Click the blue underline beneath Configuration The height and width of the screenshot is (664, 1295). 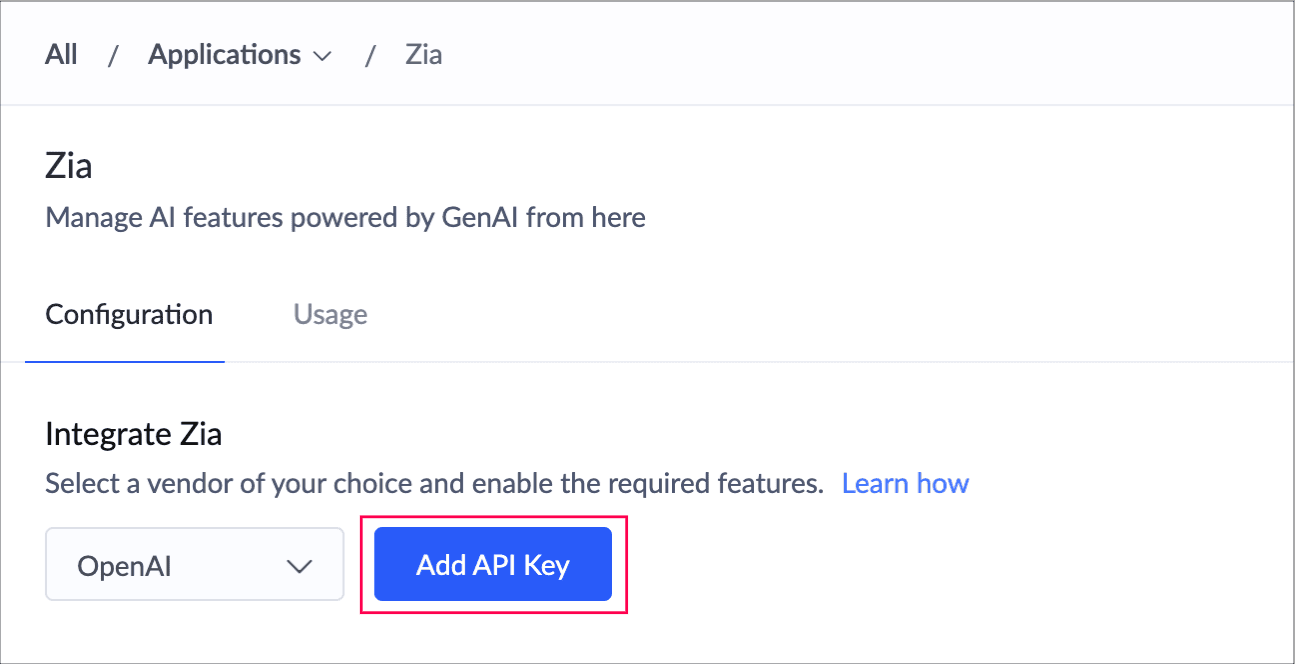[x=125, y=361]
